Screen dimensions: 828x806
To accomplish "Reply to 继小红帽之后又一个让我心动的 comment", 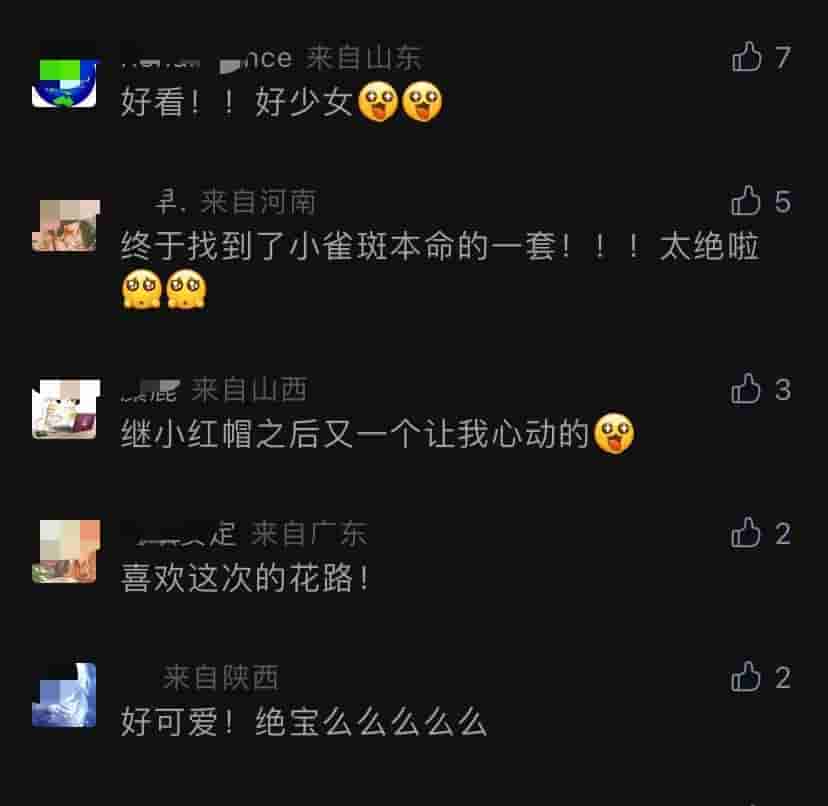I will point(378,434).
